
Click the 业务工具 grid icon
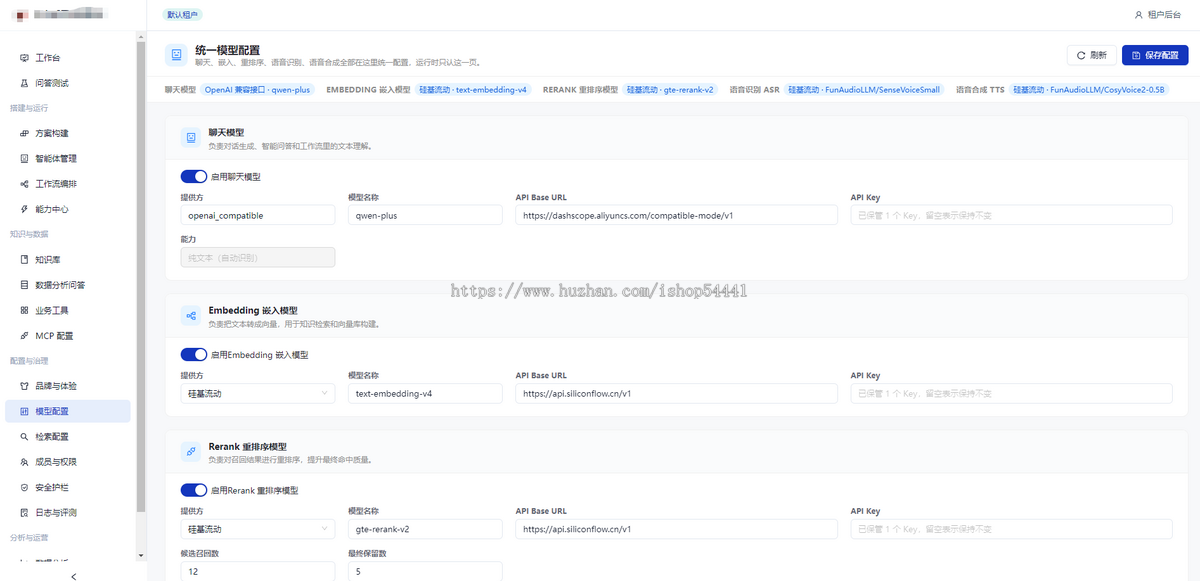[25, 310]
